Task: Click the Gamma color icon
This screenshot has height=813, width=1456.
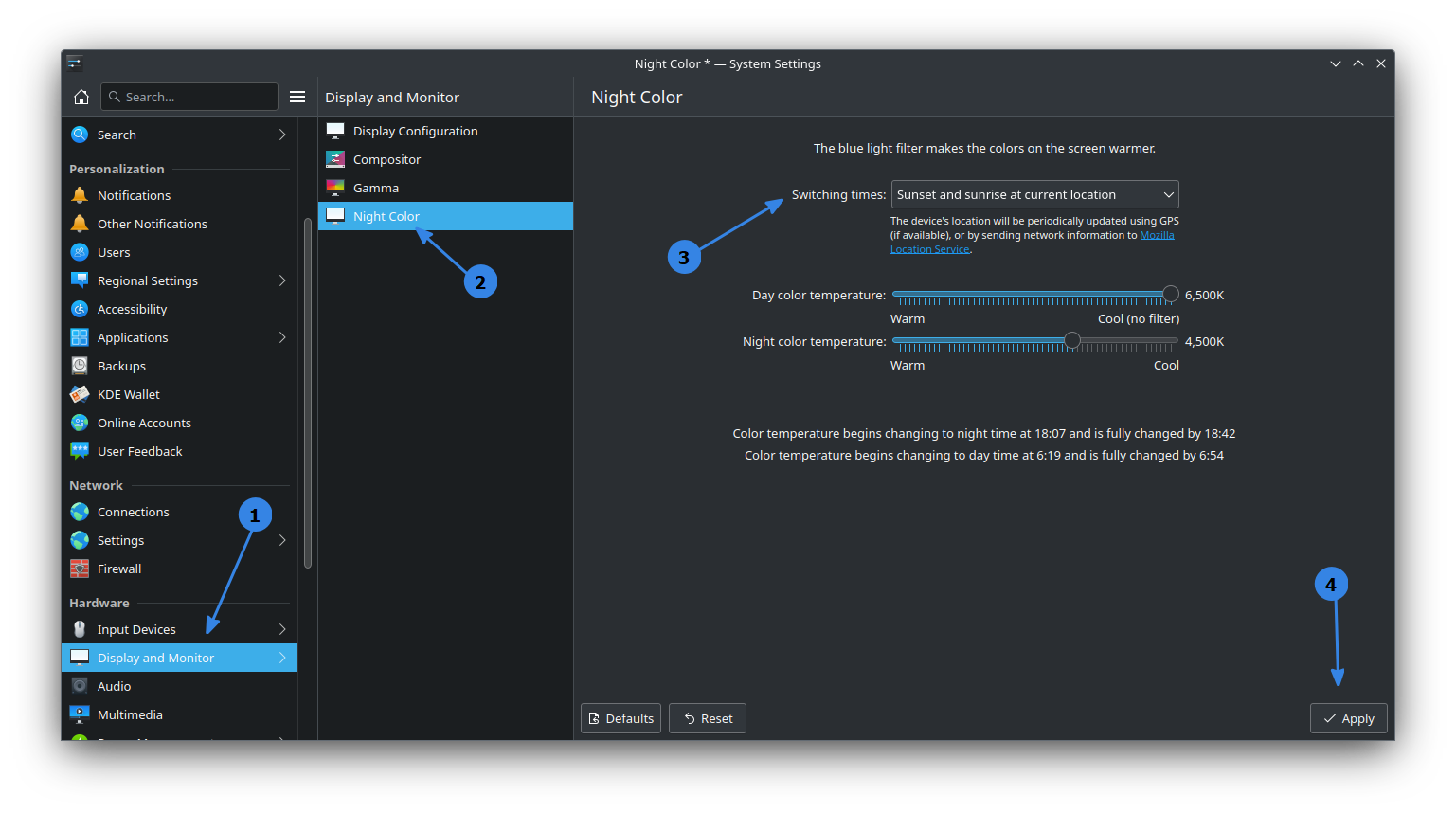Action: 335,188
